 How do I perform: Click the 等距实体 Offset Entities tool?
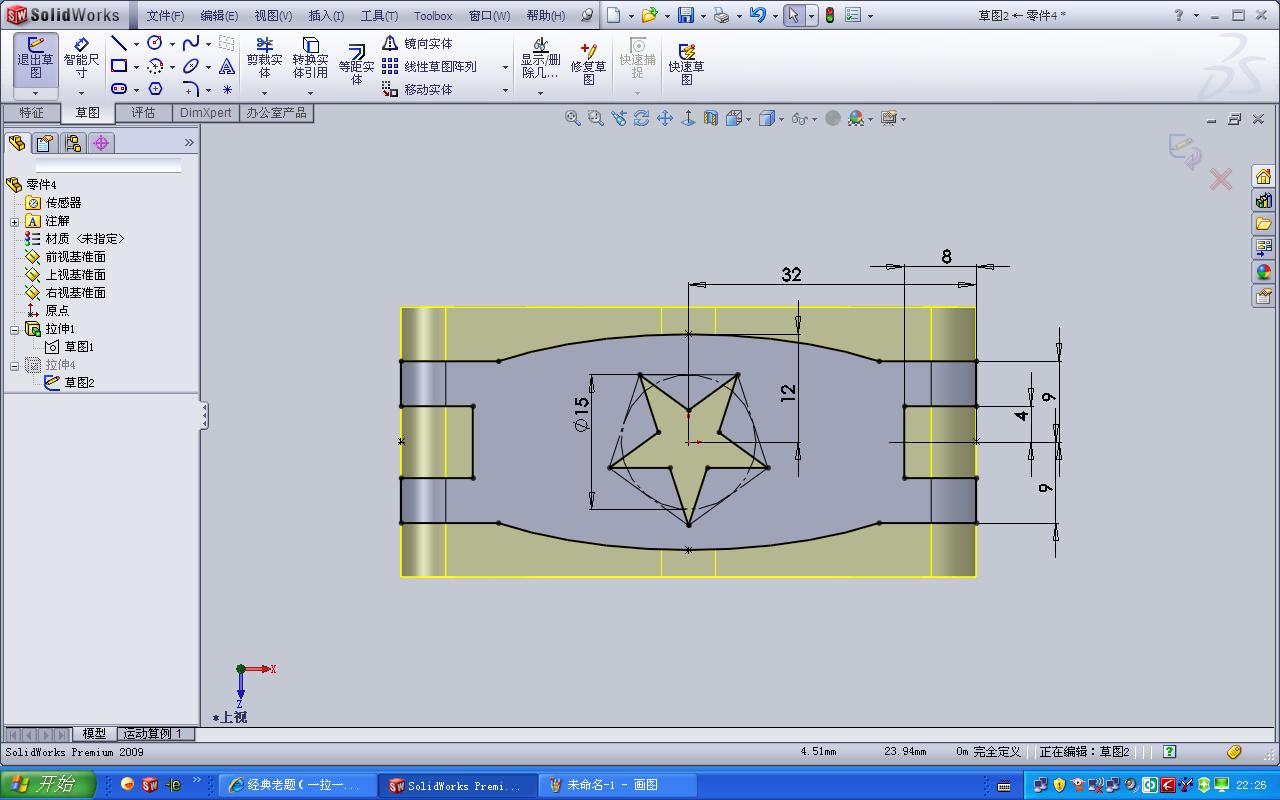pos(356,64)
